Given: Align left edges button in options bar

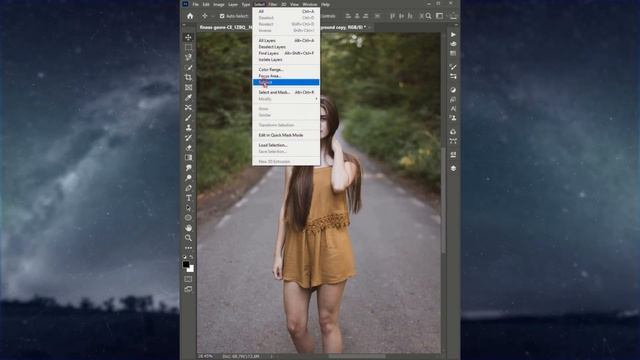Looking at the screenshot, I should (x=348, y=16).
